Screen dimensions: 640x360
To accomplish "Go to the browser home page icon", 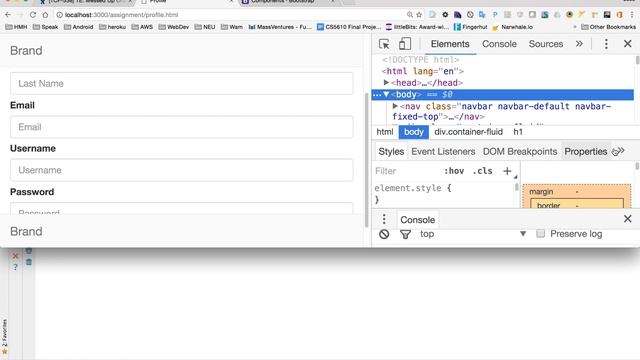I will [x=45, y=15].
